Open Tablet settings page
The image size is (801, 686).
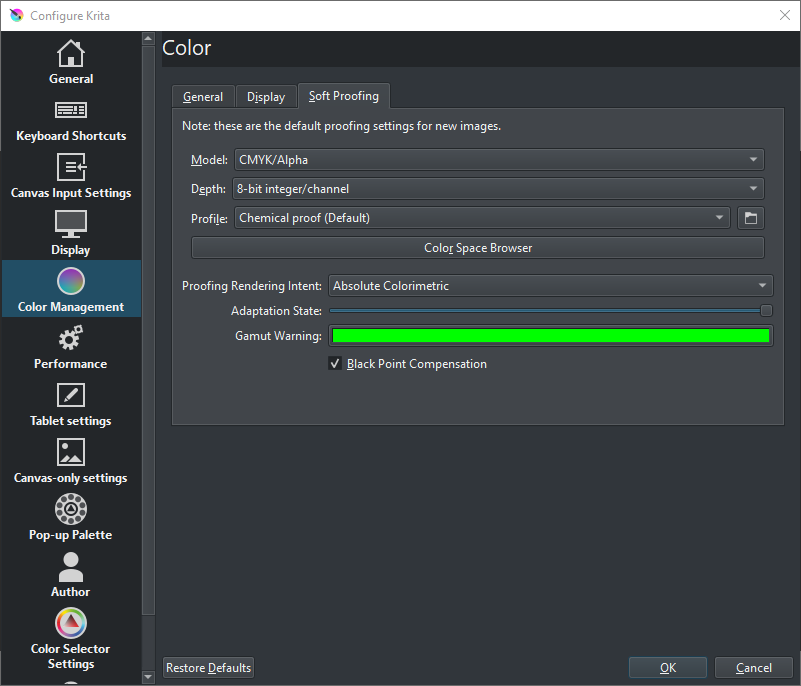click(71, 405)
